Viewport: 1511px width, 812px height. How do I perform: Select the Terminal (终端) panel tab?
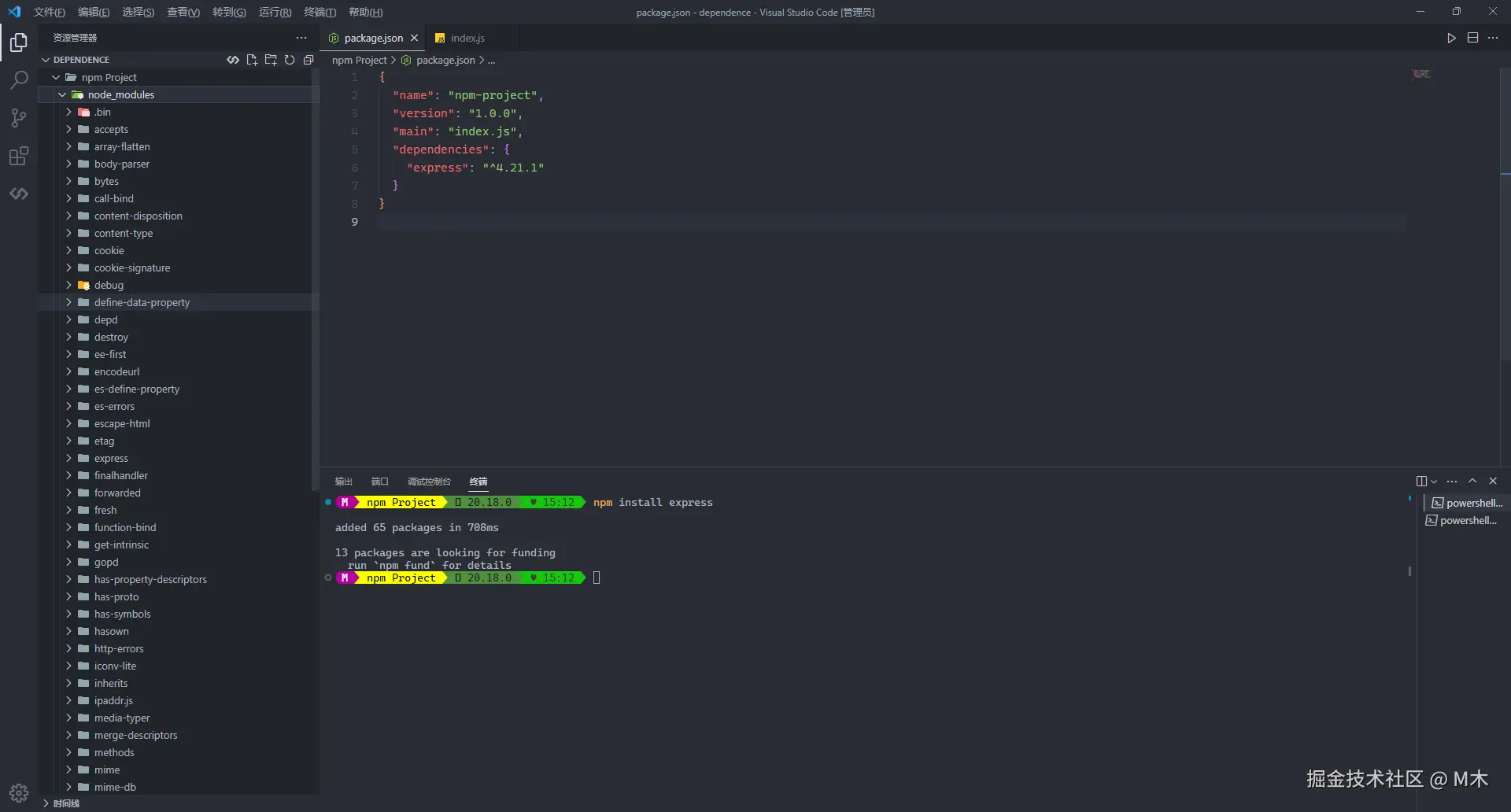tap(478, 482)
